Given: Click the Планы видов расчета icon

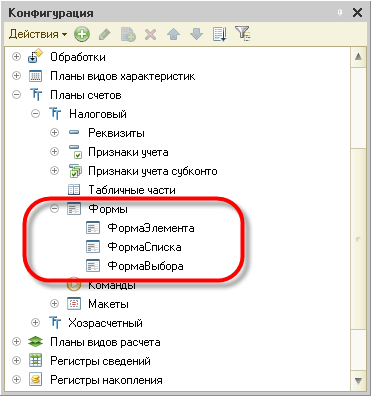Looking at the screenshot, I should 35,342.
